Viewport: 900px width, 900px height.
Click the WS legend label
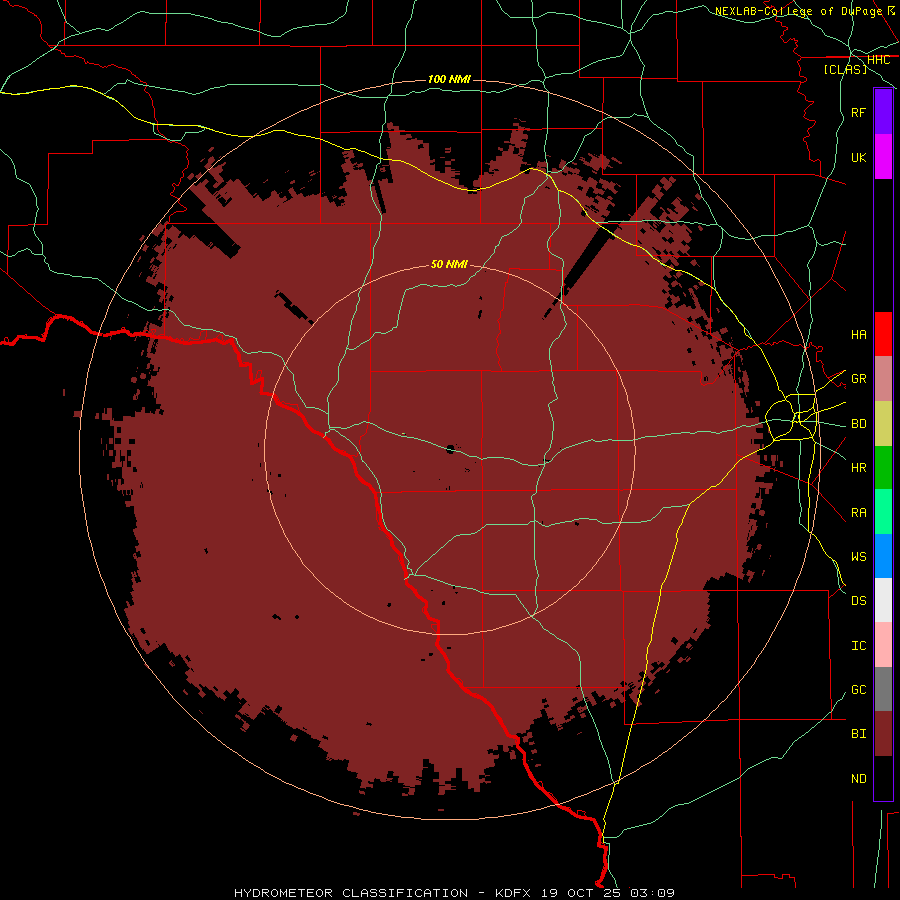[x=859, y=556]
